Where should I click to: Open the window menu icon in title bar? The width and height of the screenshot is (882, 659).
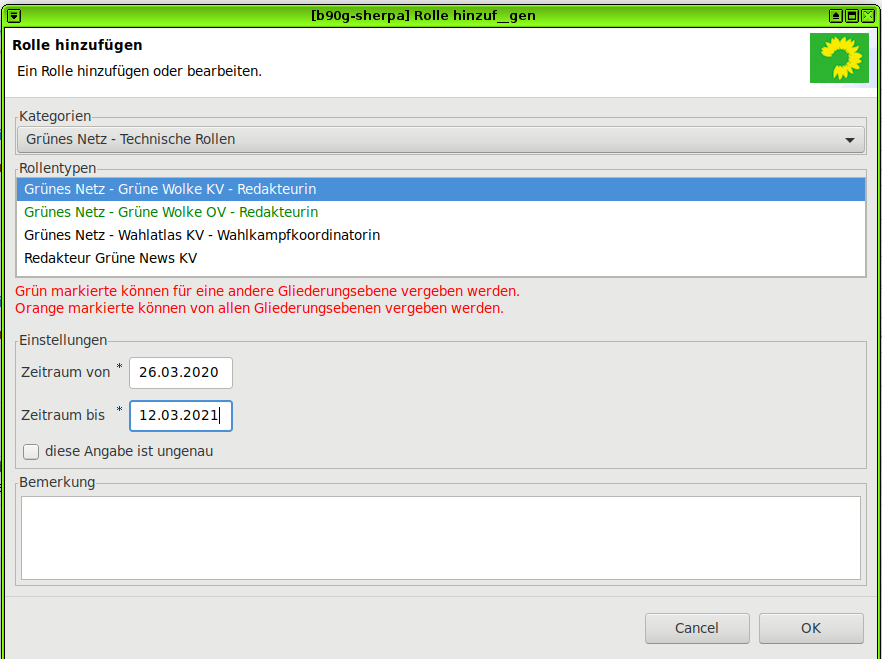pos(14,16)
